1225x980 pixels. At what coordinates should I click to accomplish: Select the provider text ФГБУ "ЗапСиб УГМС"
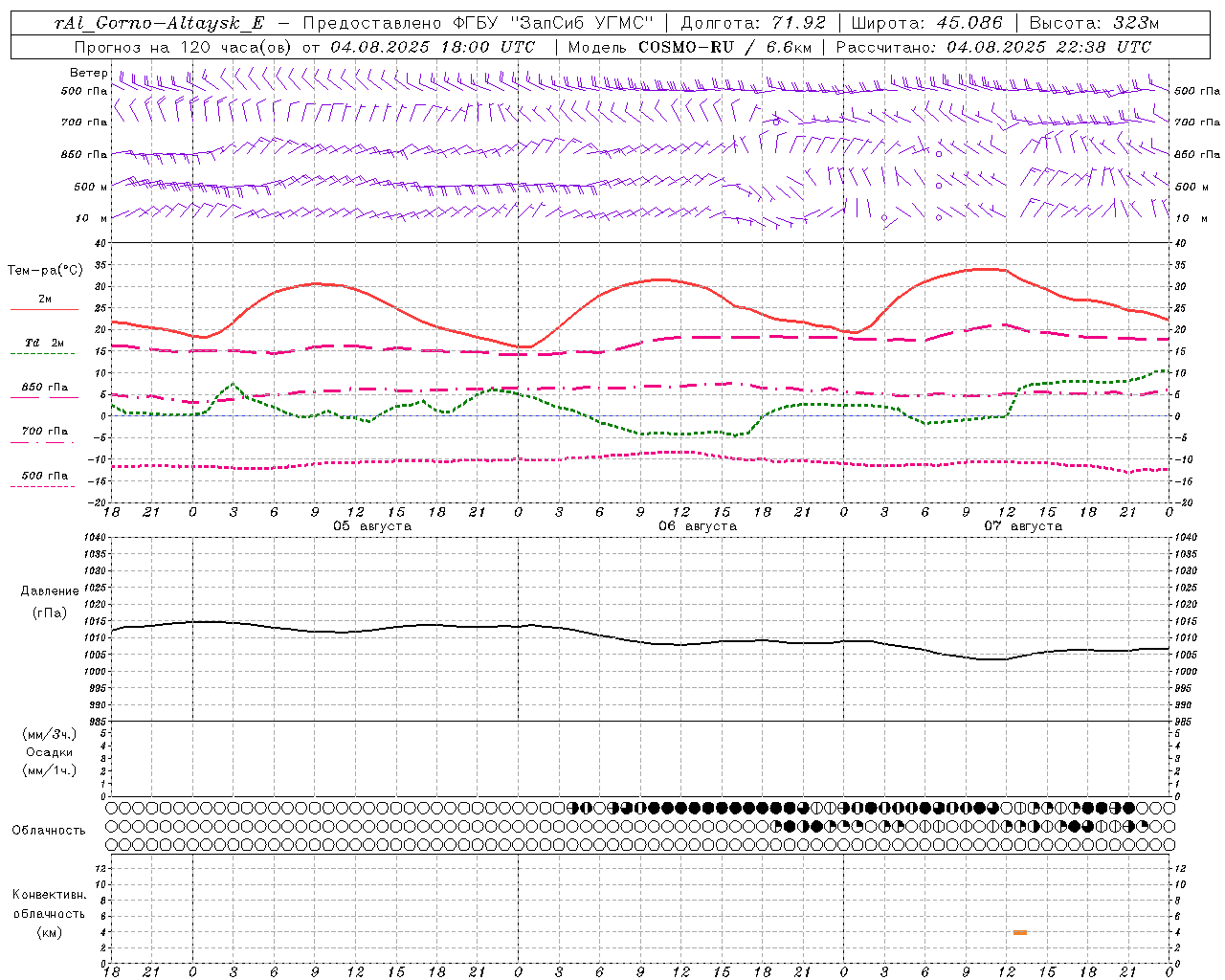click(x=553, y=23)
